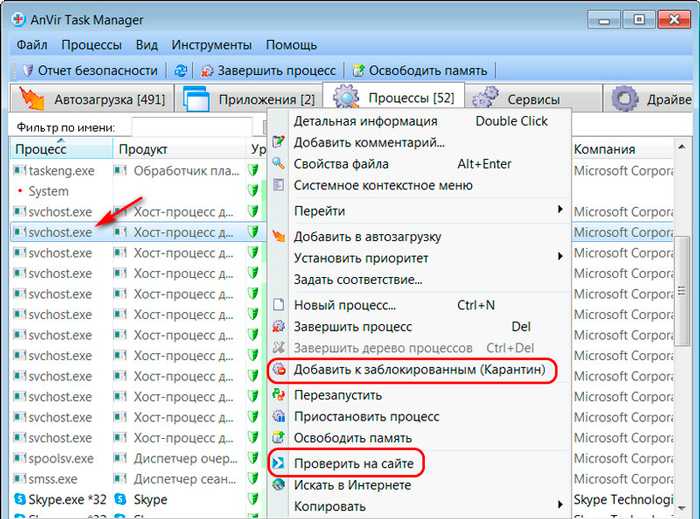The image size is (700, 519).
Task: Click the 'Освободить память' toolbar button
Action: coord(420,71)
